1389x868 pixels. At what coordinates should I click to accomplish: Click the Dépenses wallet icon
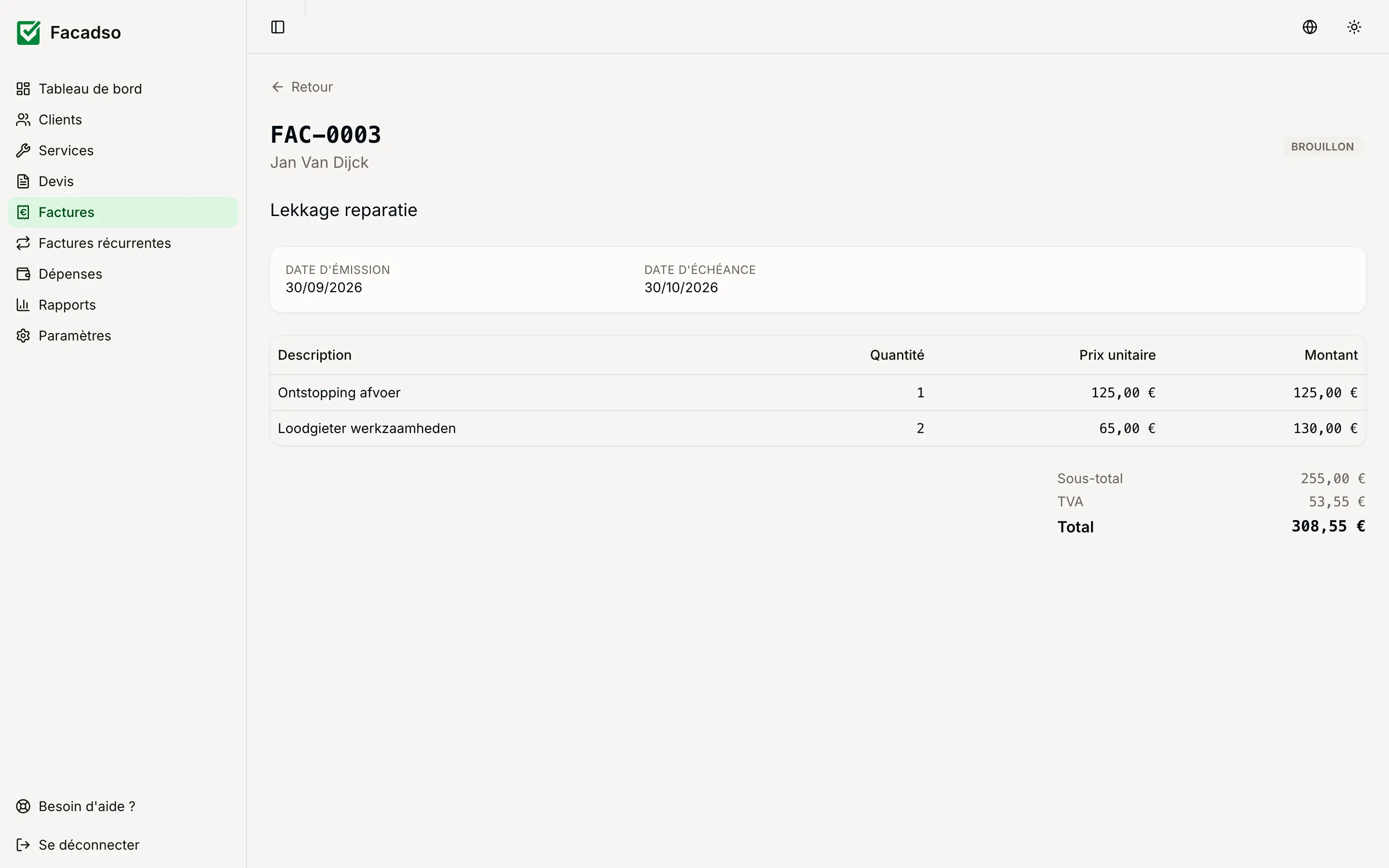click(23, 274)
